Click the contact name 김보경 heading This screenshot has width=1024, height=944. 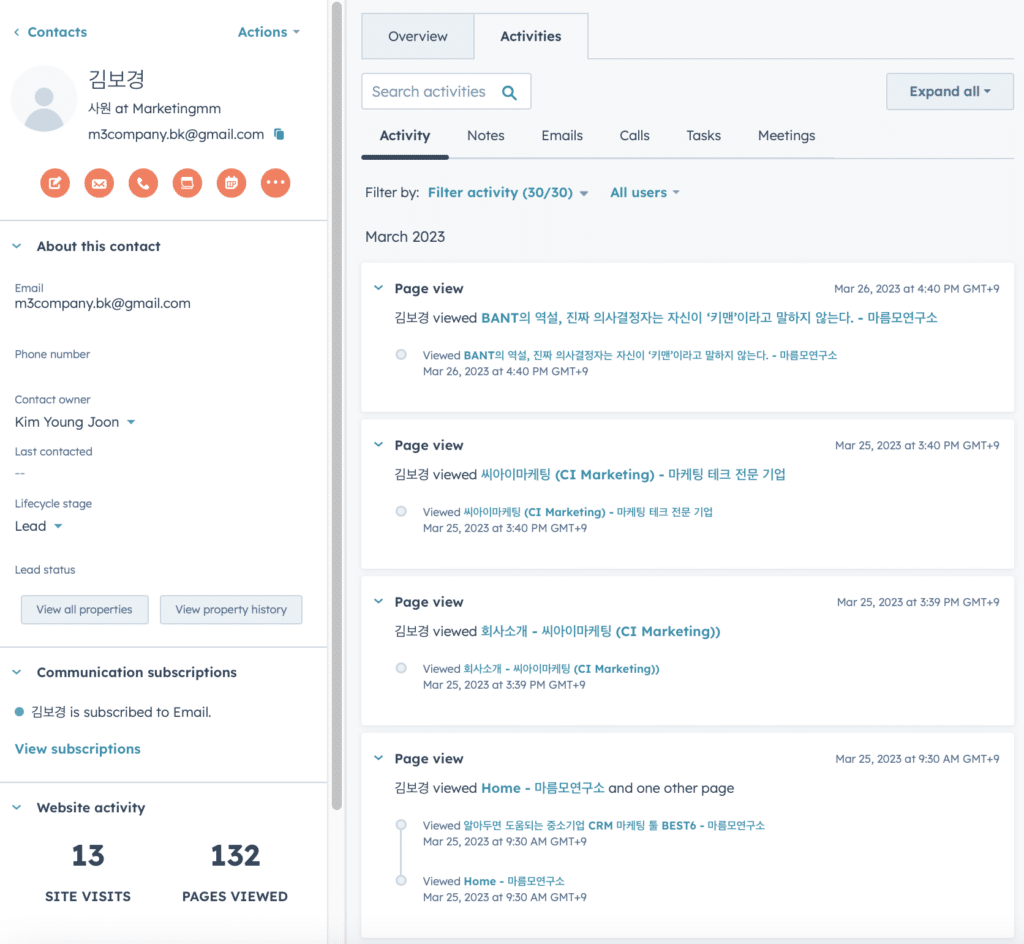pos(116,79)
